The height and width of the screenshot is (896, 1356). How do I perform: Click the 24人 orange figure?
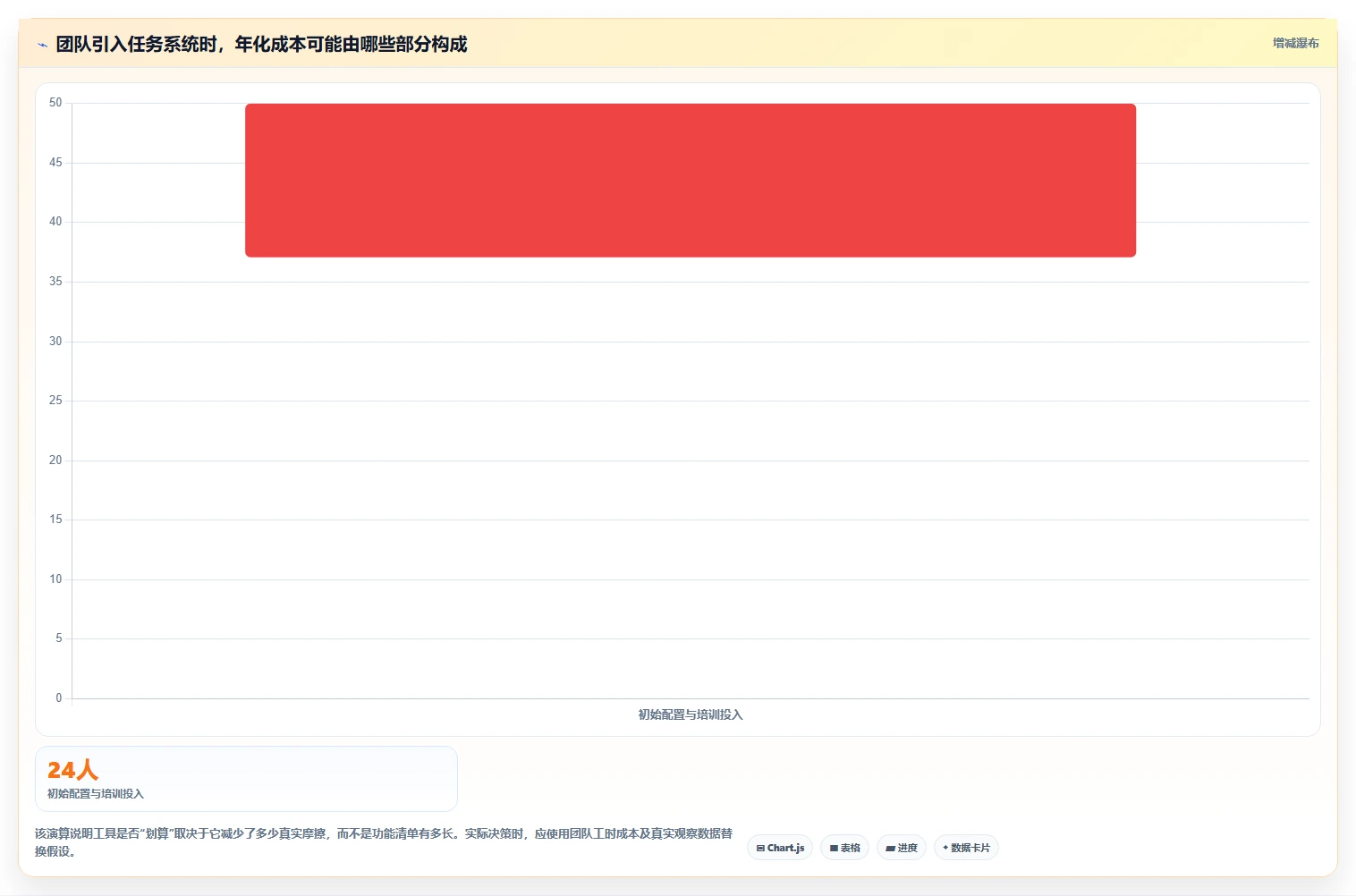click(72, 770)
